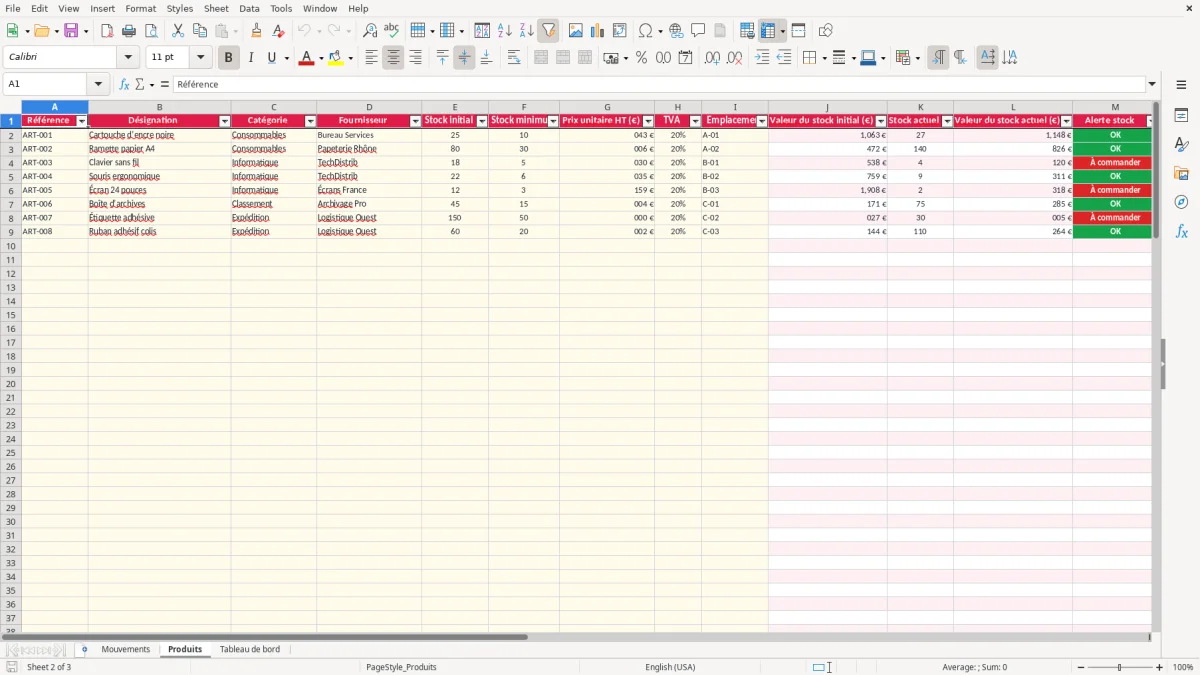Screen dimensions: 1200x675
Task: Open sidebar Navigator compass icon
Action: point(1182,202)
